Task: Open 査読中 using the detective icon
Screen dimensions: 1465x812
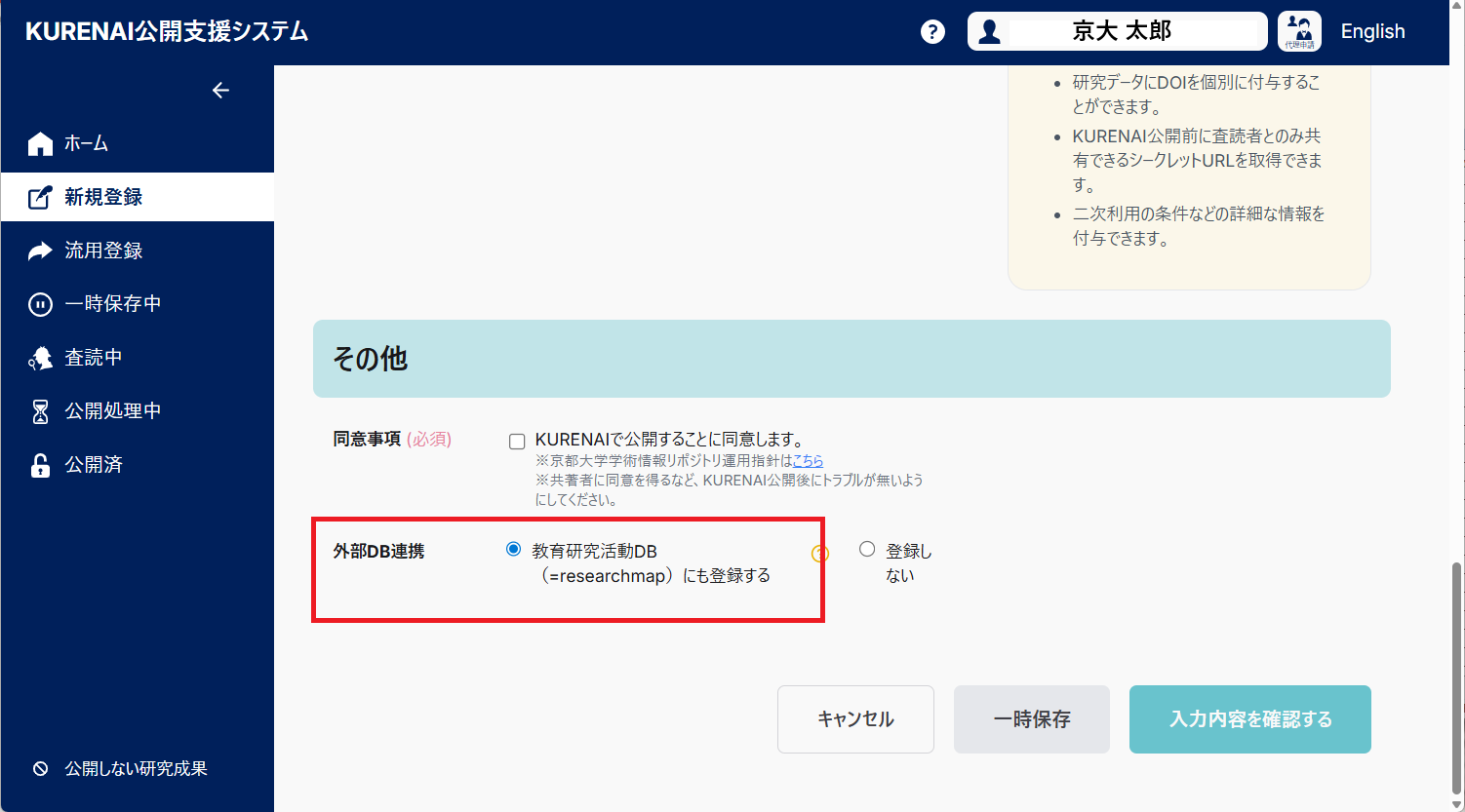Action: (38, 357)
